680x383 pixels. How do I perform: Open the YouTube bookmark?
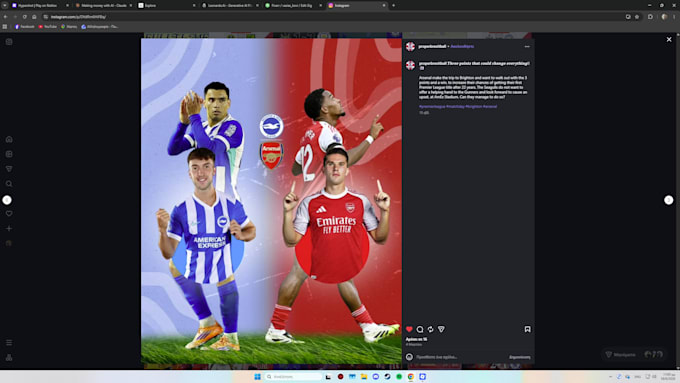[48, 26]
